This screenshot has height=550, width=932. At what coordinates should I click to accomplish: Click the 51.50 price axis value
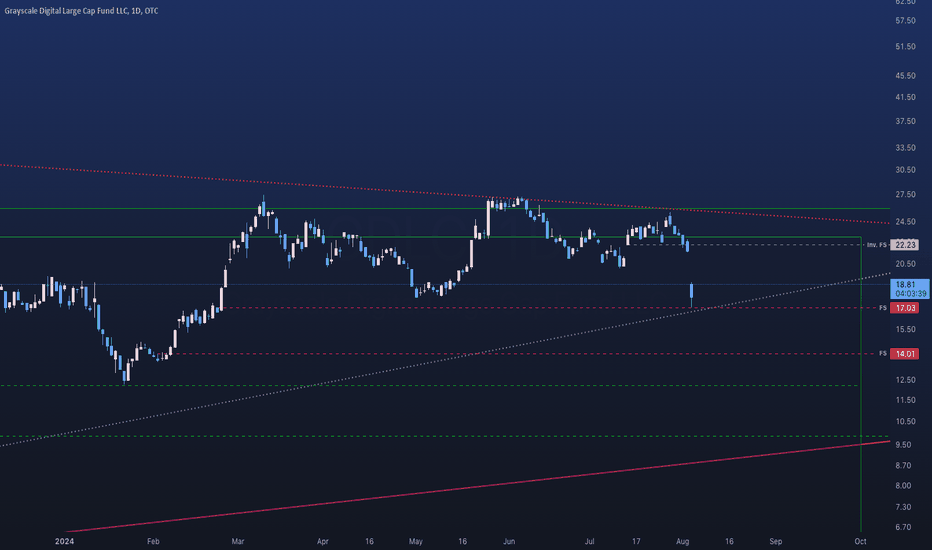[x=905, y=46]
